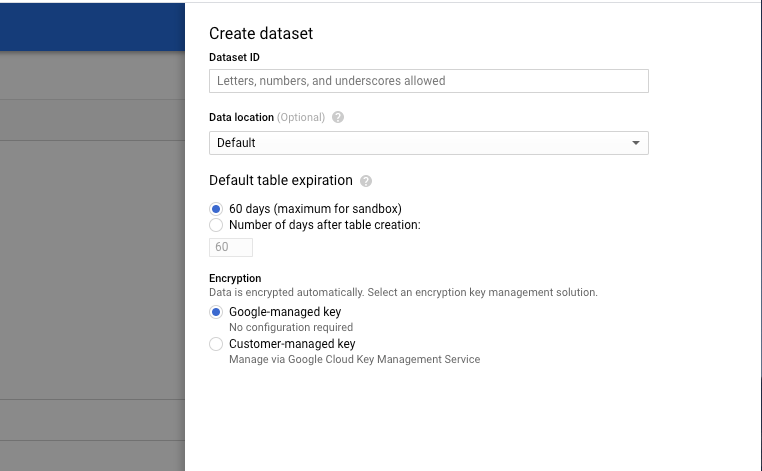The width and height of the screenshot is (762, 471).
Task: Choose Customer-managed key encryption
Action: click(x=216, y=344)
